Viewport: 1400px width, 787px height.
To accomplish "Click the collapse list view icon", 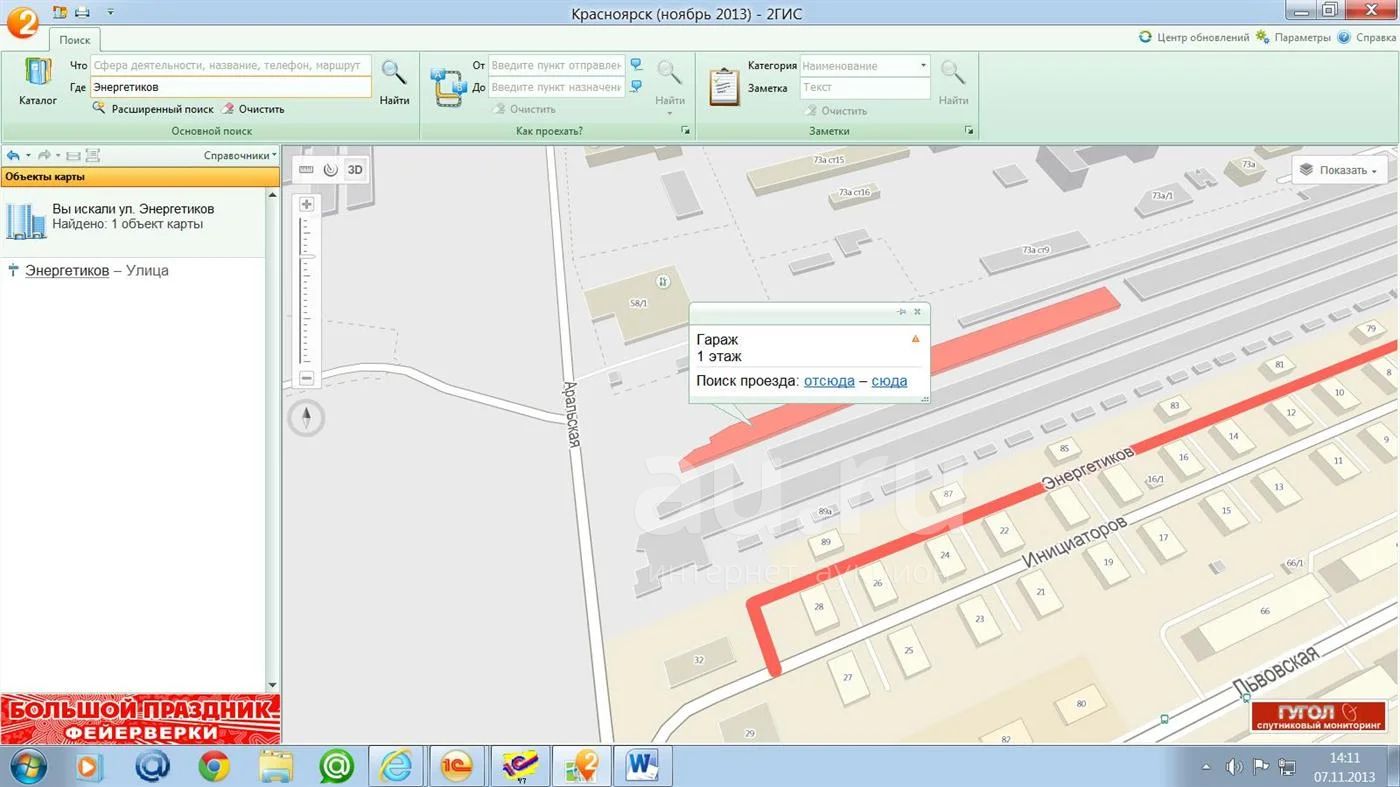I will pyautogui.click(x=73, y=155).
